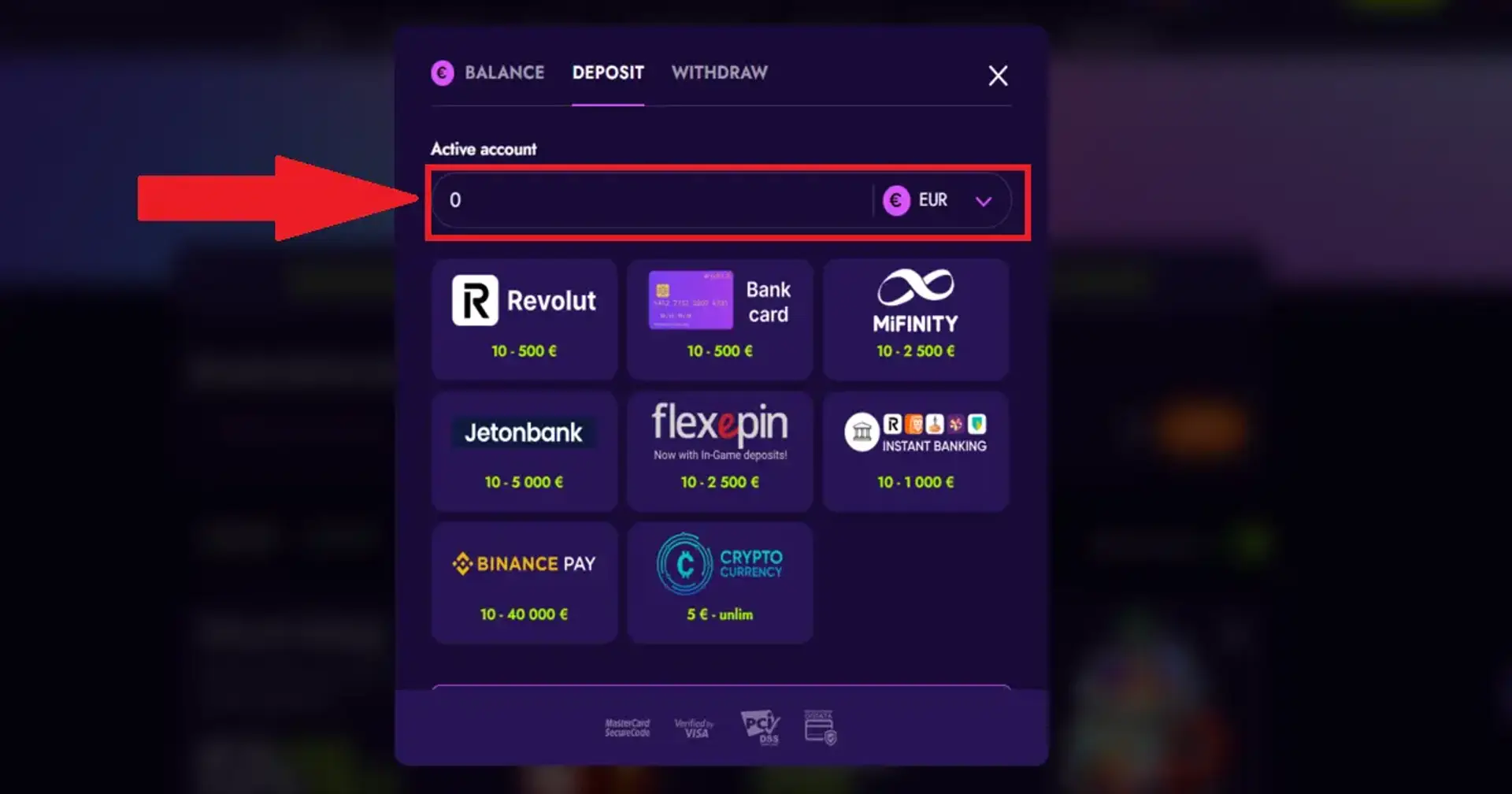
Task: Click Flexepin Now with In-Game deposits text
Action: 720,455
